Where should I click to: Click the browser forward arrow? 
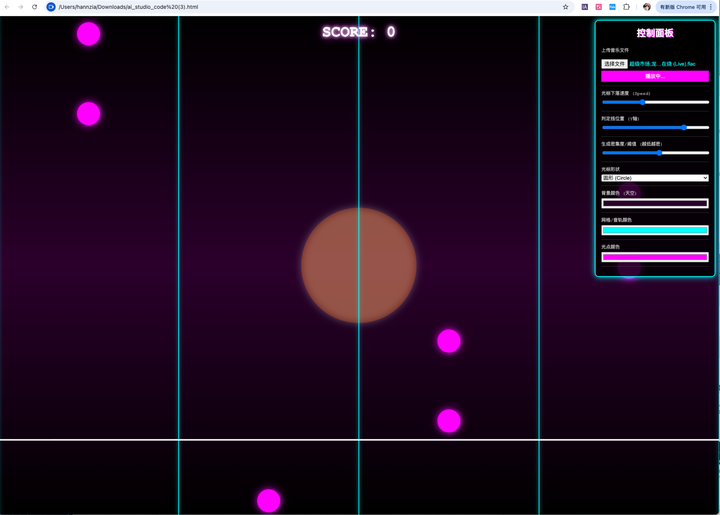click(20, 7)
